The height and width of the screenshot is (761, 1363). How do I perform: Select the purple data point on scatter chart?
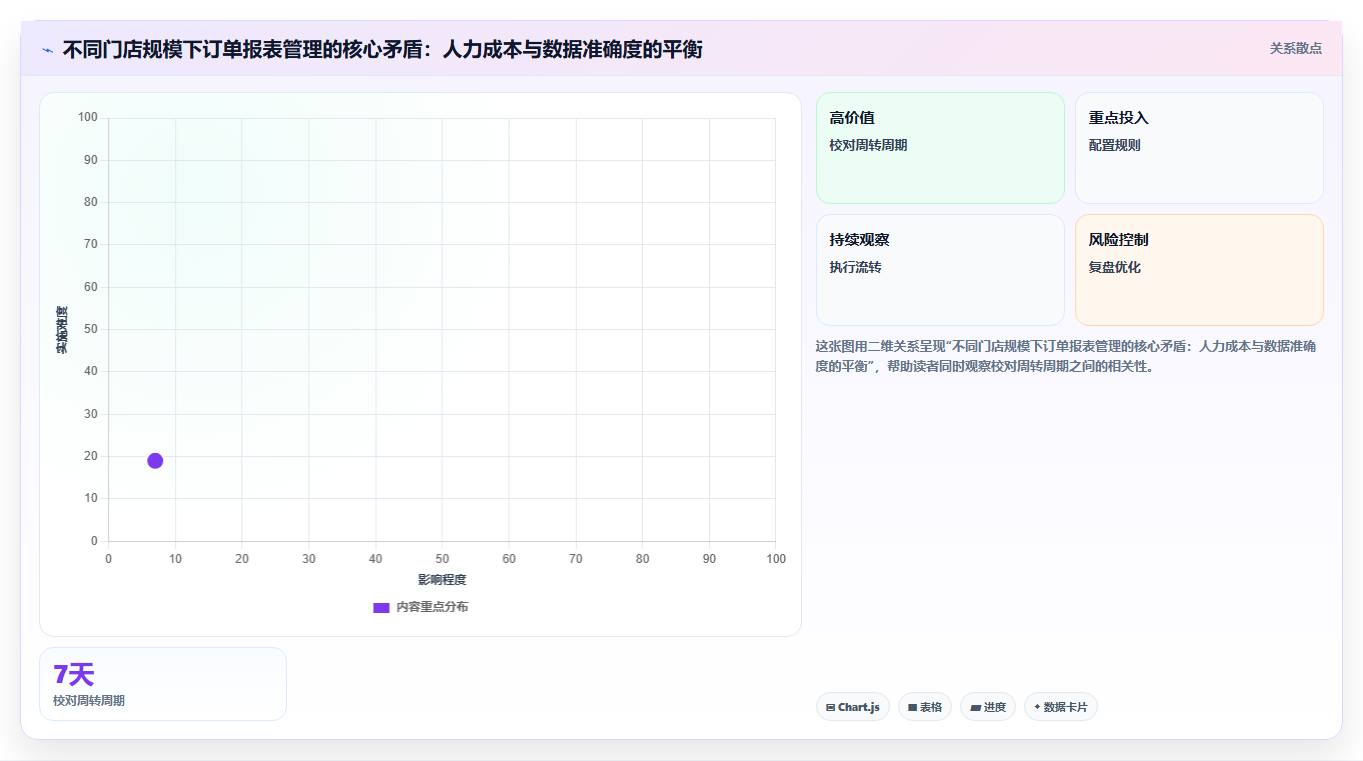click(155, 460)
